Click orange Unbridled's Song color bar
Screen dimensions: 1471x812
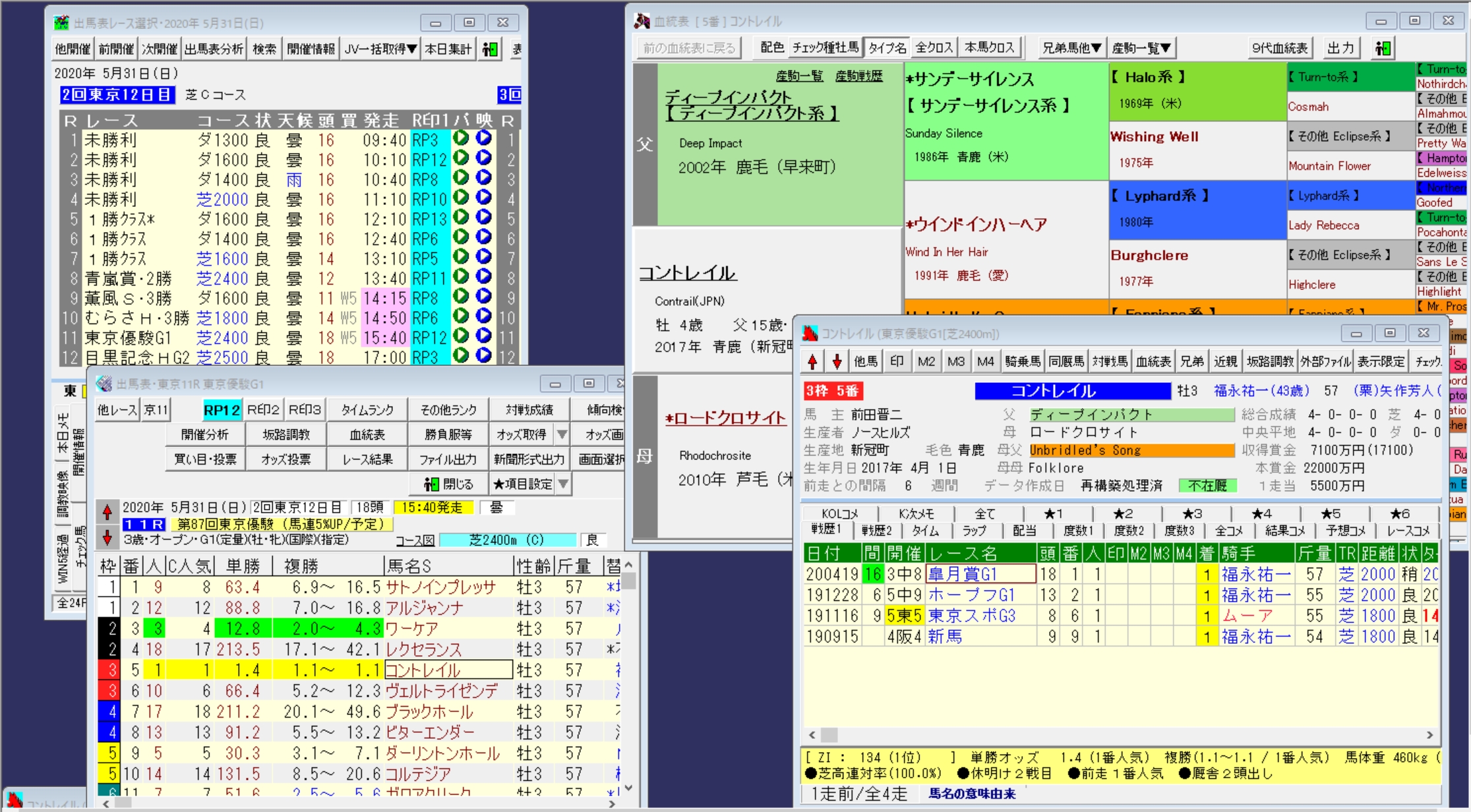click(1131, 450)
